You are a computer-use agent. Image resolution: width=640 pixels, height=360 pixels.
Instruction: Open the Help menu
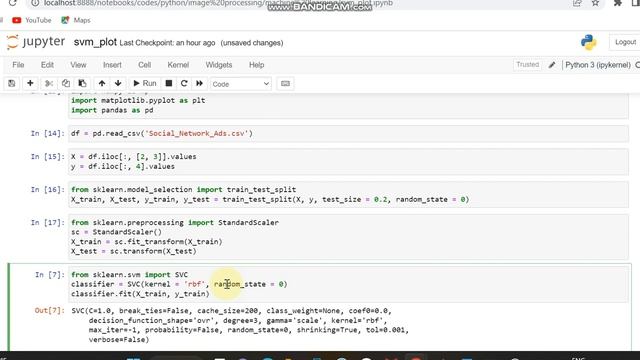[256, 65]
